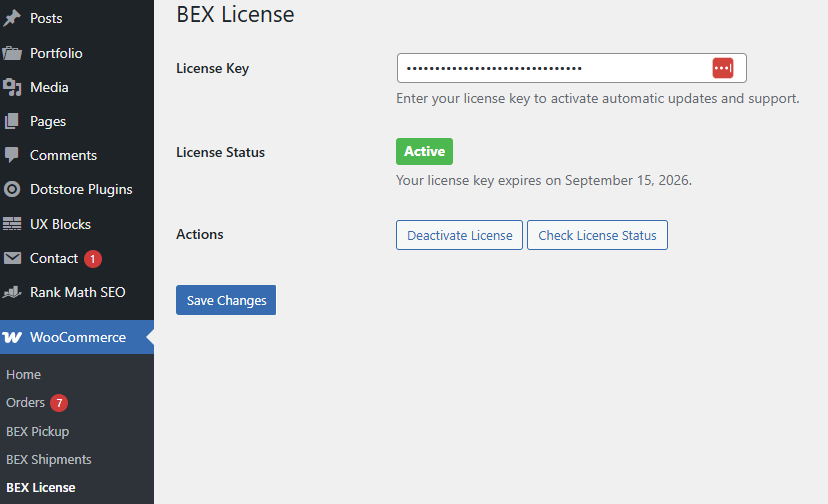The width and height of the screenshot is (828, 504).
Task: Open the Contact menu item
Action: [x=54, y=258]
